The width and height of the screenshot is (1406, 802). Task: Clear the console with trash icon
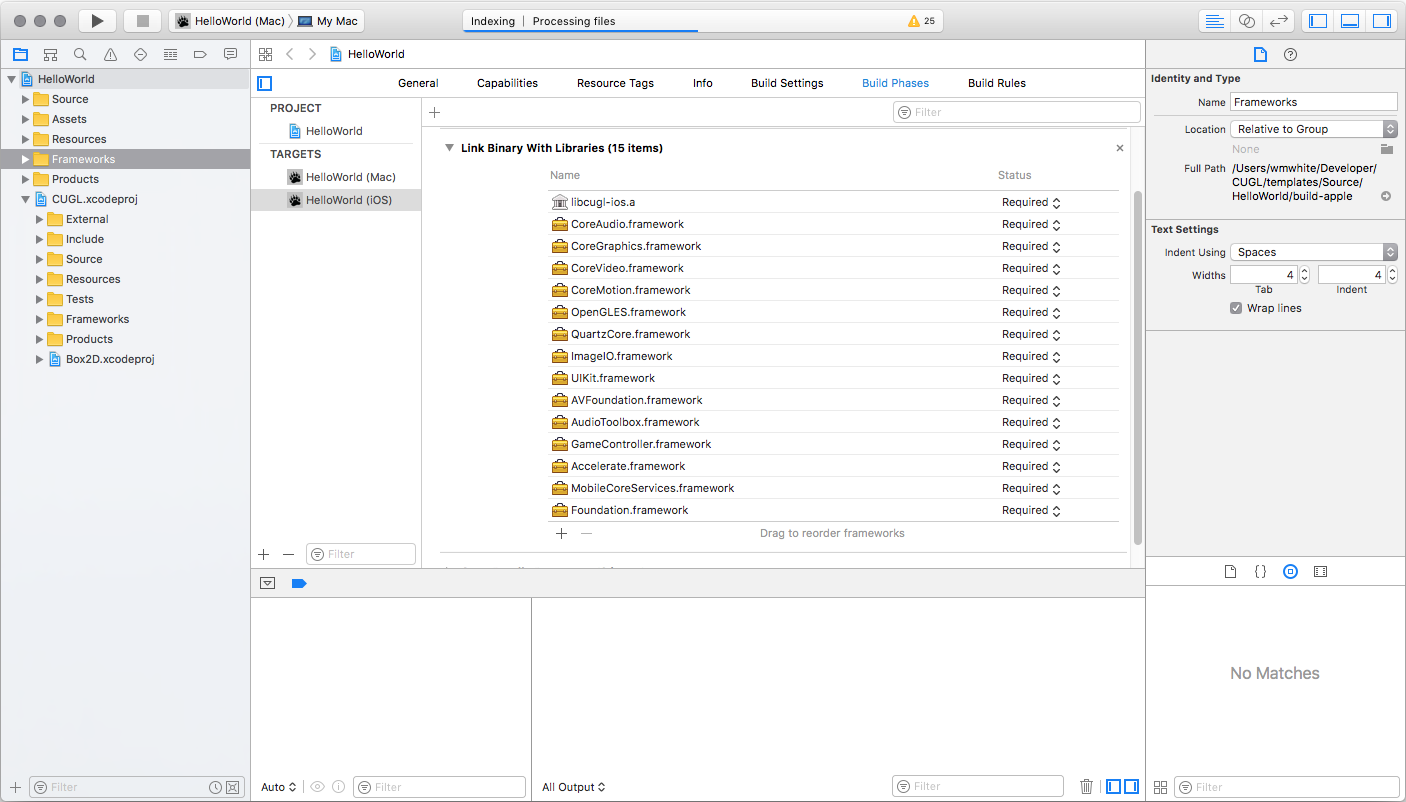coord(1086,787)
